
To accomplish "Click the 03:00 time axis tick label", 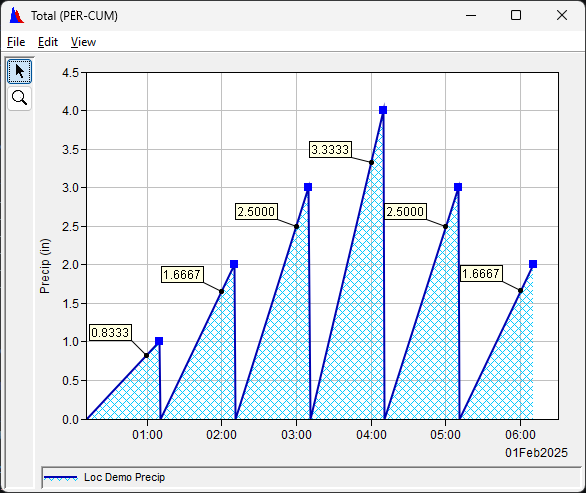I will point(296,435).
